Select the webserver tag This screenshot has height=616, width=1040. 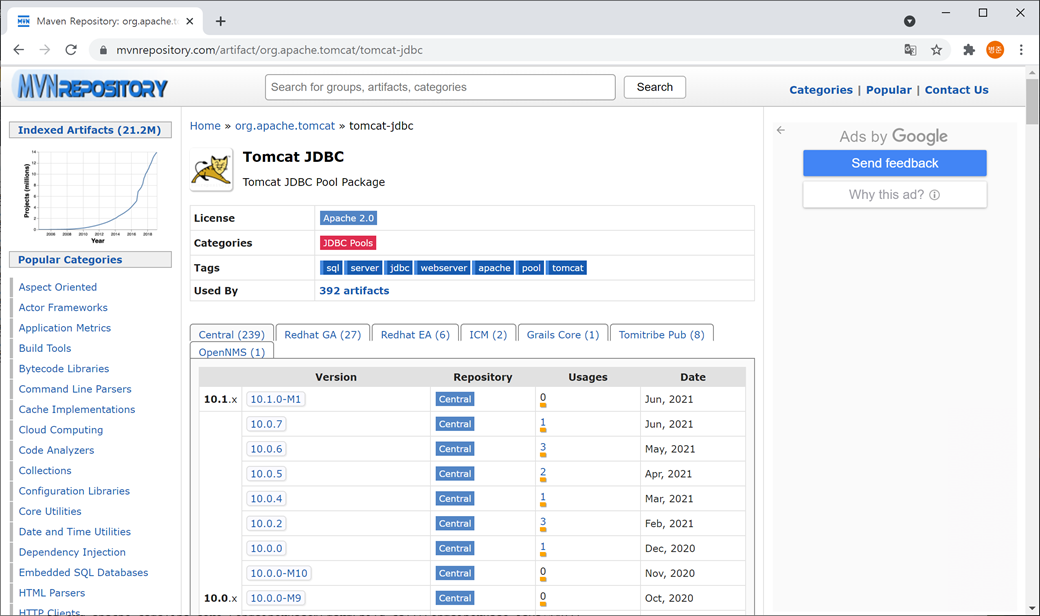(442, 268)
